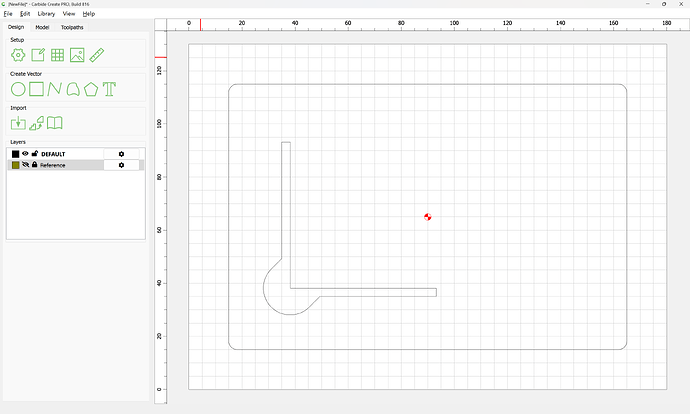Click the import file icon
This screenshot has height=414, width=690.
[18, 123]
